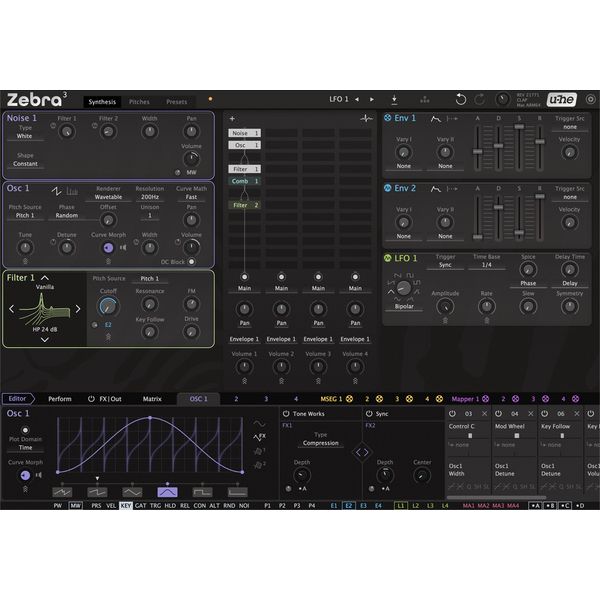This screenshot has height=600, width=600.
Task: Select the Comb 1 module in grid
Action: point(246,181)
